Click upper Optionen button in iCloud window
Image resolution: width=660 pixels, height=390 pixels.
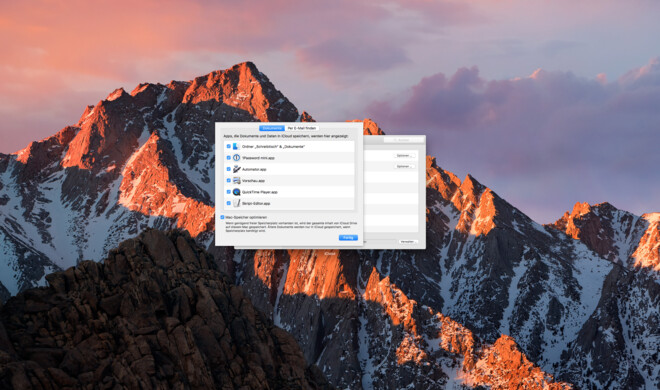point(405,156)
